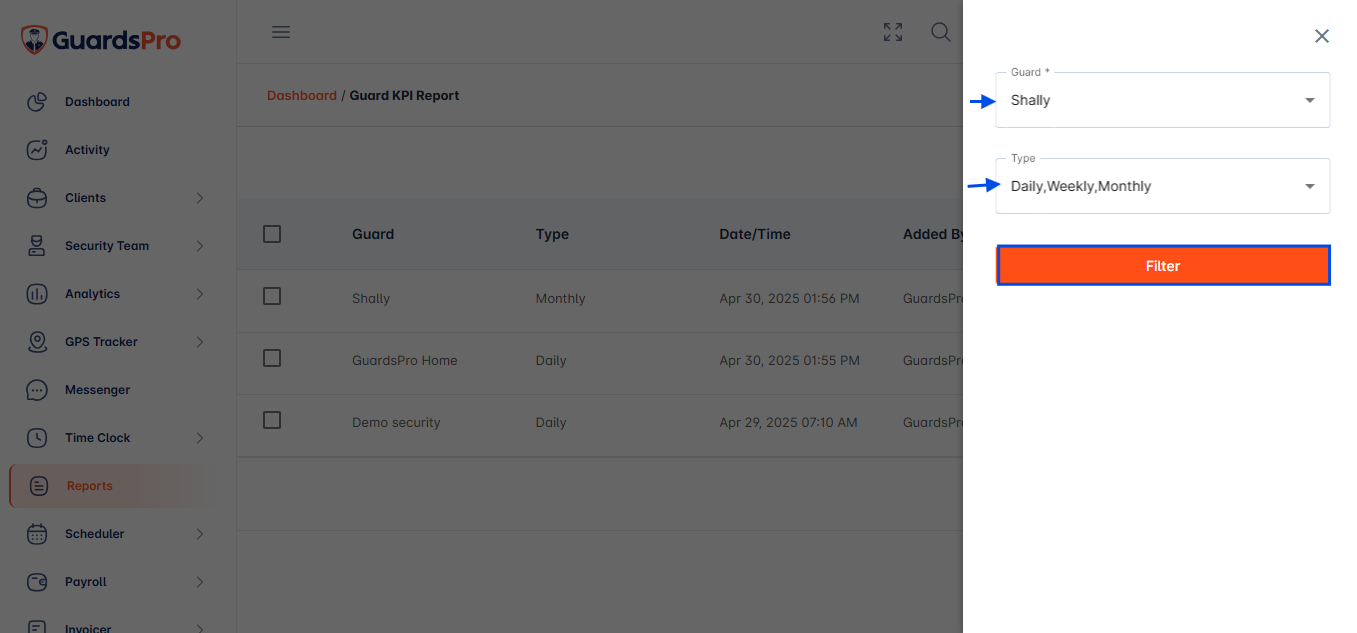Click the Reports document icon
This screenshot has width=1357, height=633.
click(x=39, y=486)
